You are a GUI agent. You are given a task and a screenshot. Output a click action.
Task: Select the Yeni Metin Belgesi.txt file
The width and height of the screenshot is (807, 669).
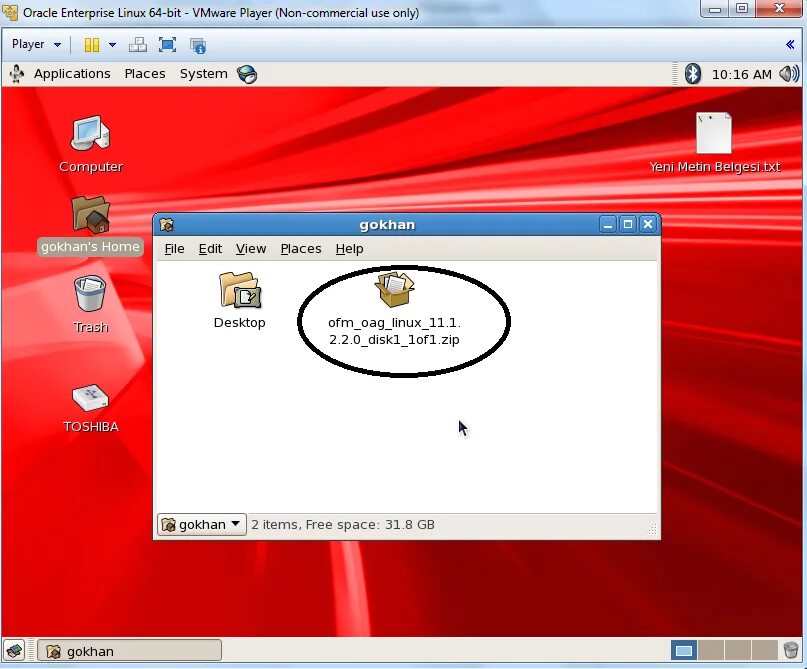714,133
